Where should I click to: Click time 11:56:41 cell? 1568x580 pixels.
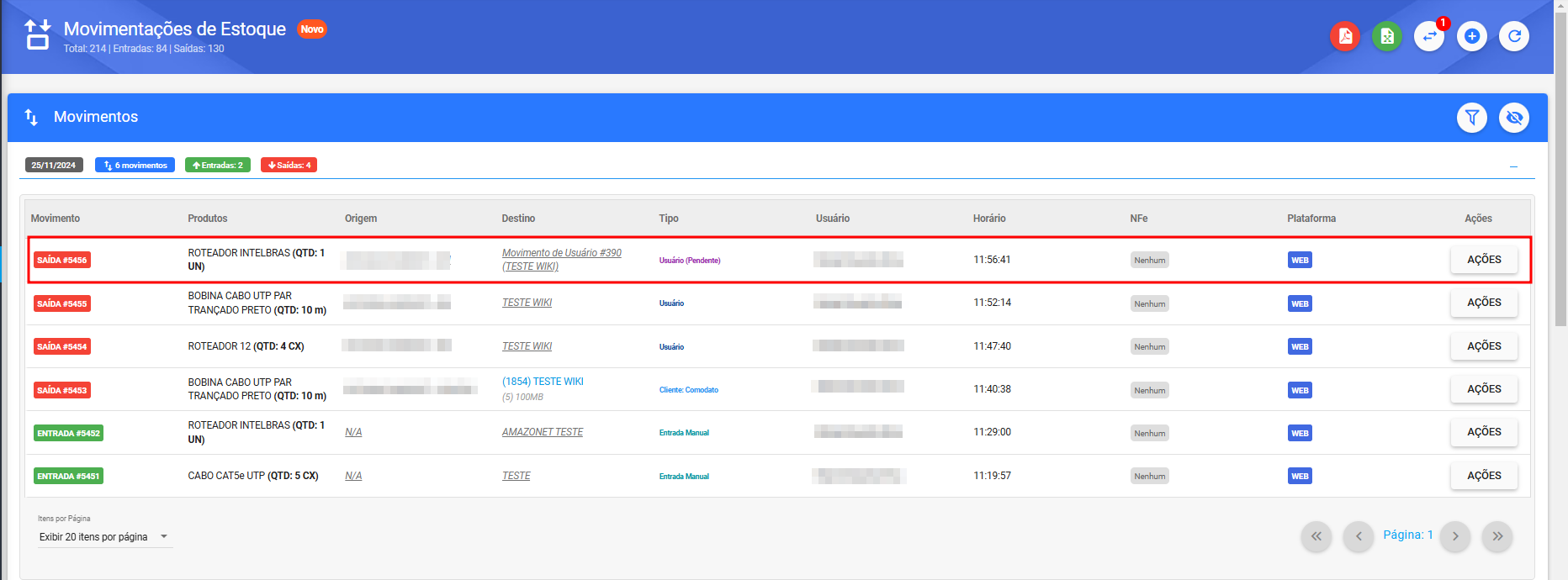993,260
